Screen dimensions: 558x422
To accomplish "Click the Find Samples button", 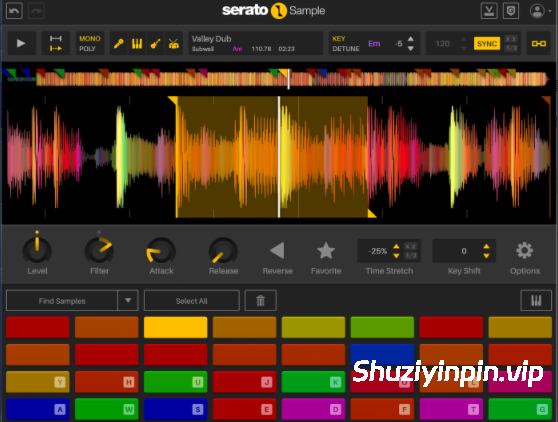I will 62,301.
